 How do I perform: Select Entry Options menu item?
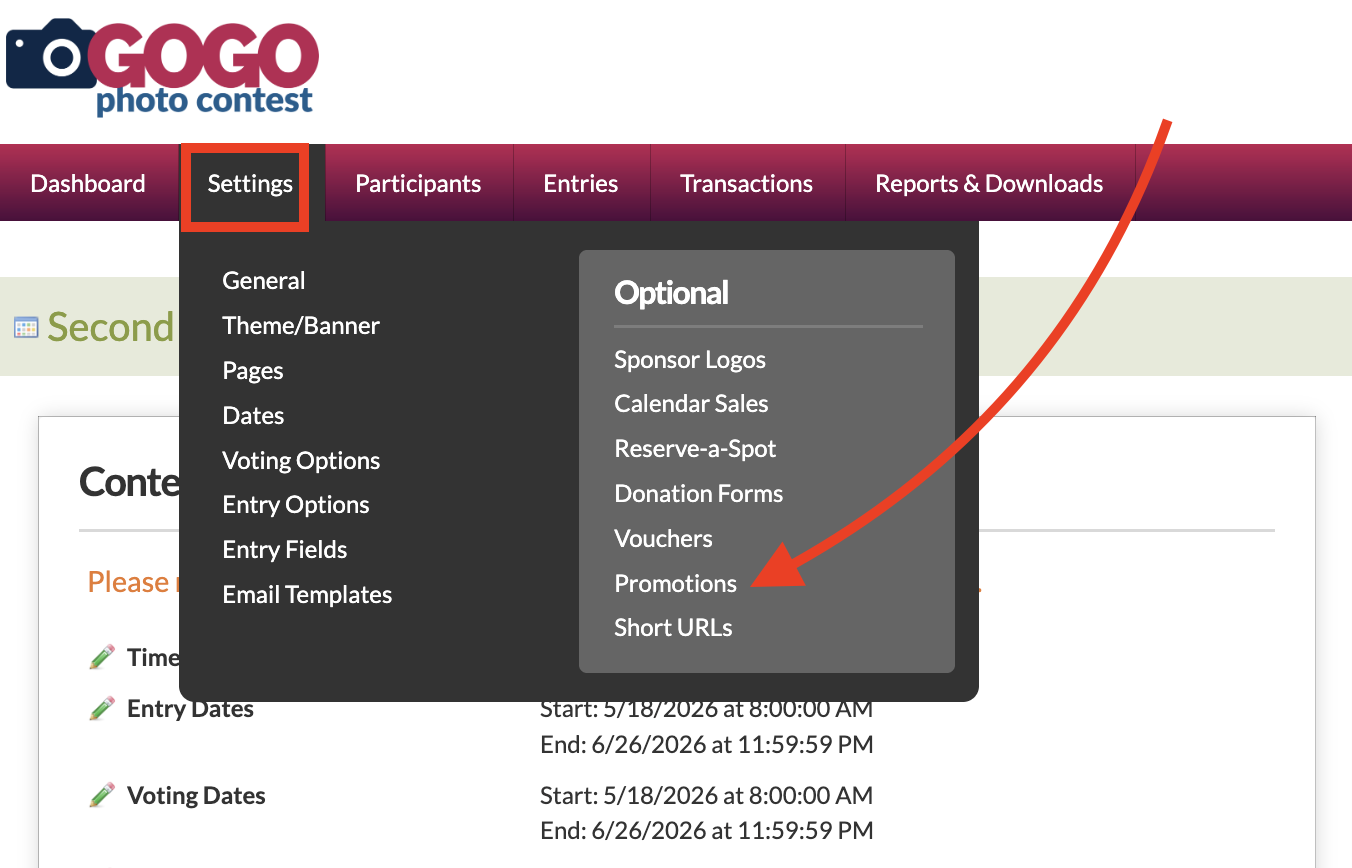click(296, 505)
